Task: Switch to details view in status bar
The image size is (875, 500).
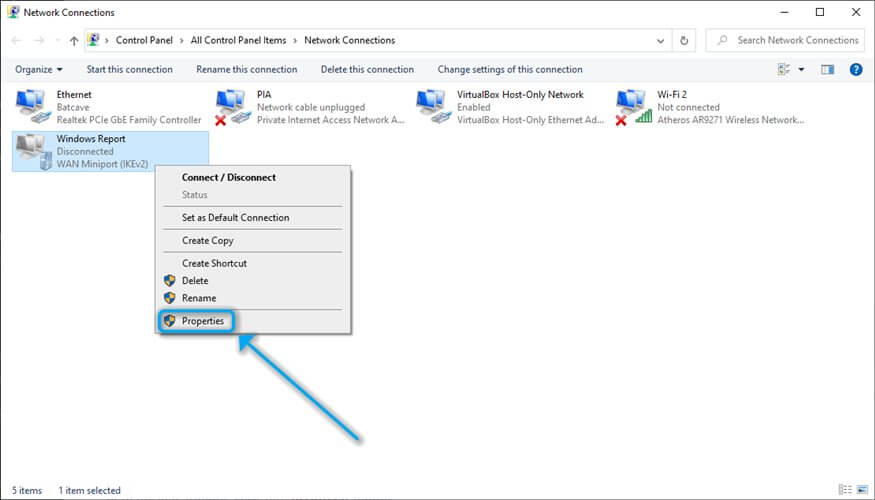Action: tap(844, 490)
